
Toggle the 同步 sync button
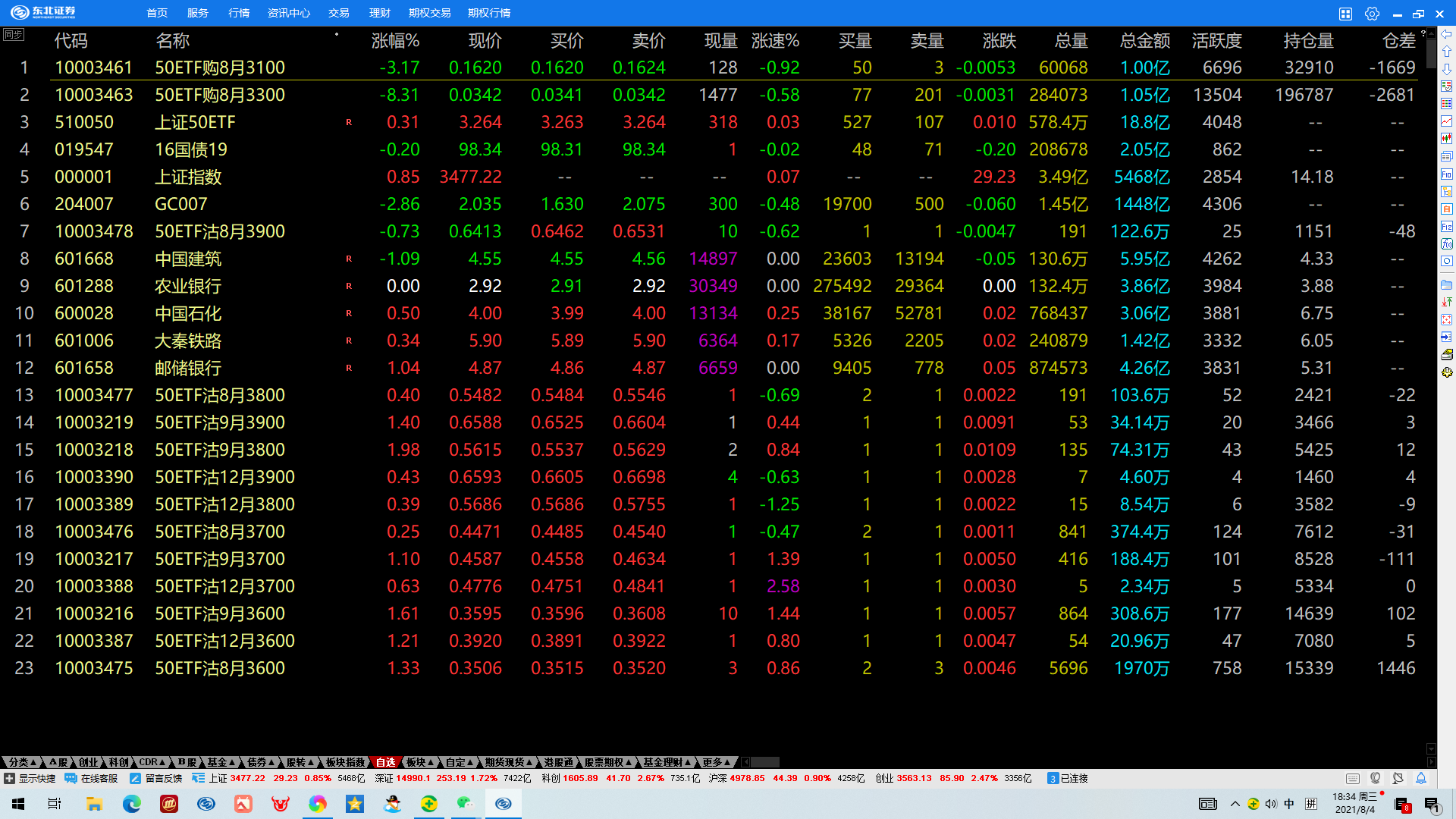pyautogui.click(x=13, y=34)
